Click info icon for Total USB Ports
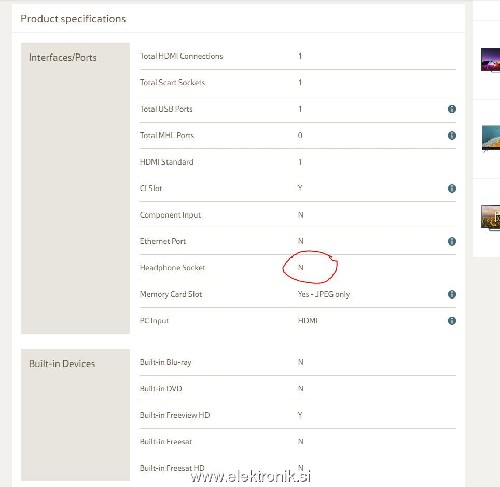The image size is (500, 487). [x=452, y=109]
